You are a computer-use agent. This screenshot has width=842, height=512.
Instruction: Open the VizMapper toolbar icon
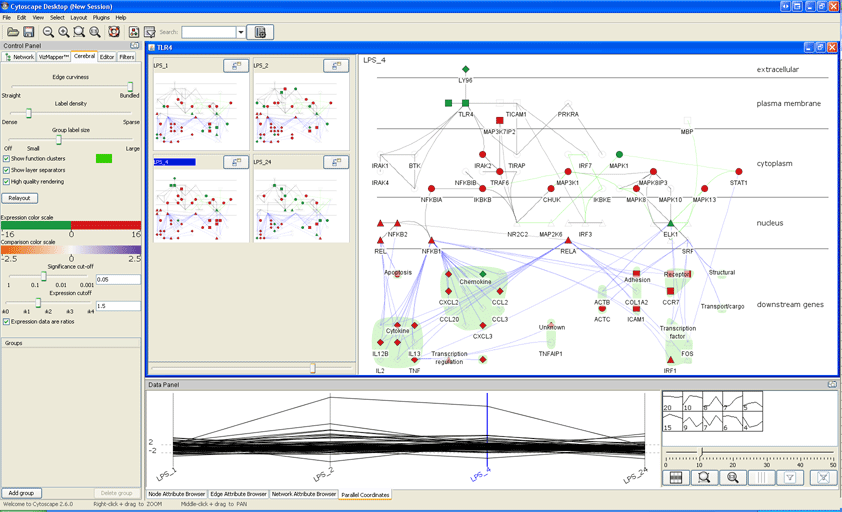(x=134, y=32)
